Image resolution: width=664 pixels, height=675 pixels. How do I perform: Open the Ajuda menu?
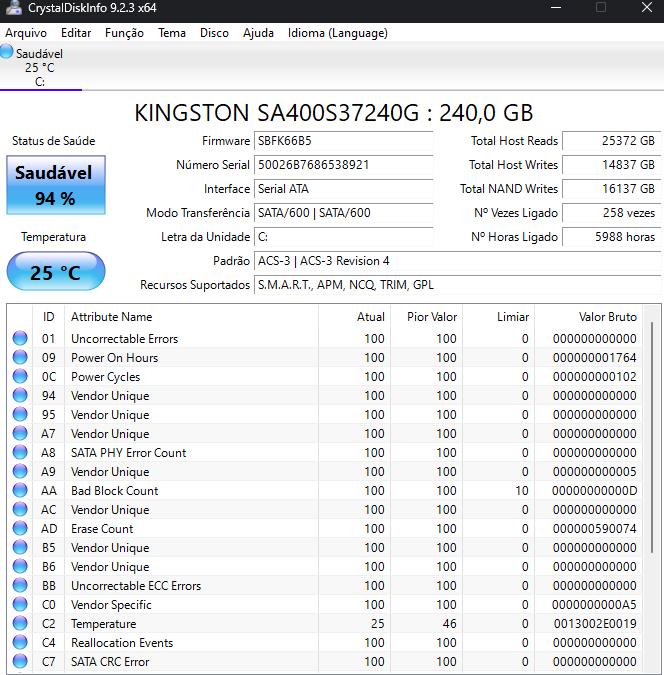pos(258,33)
